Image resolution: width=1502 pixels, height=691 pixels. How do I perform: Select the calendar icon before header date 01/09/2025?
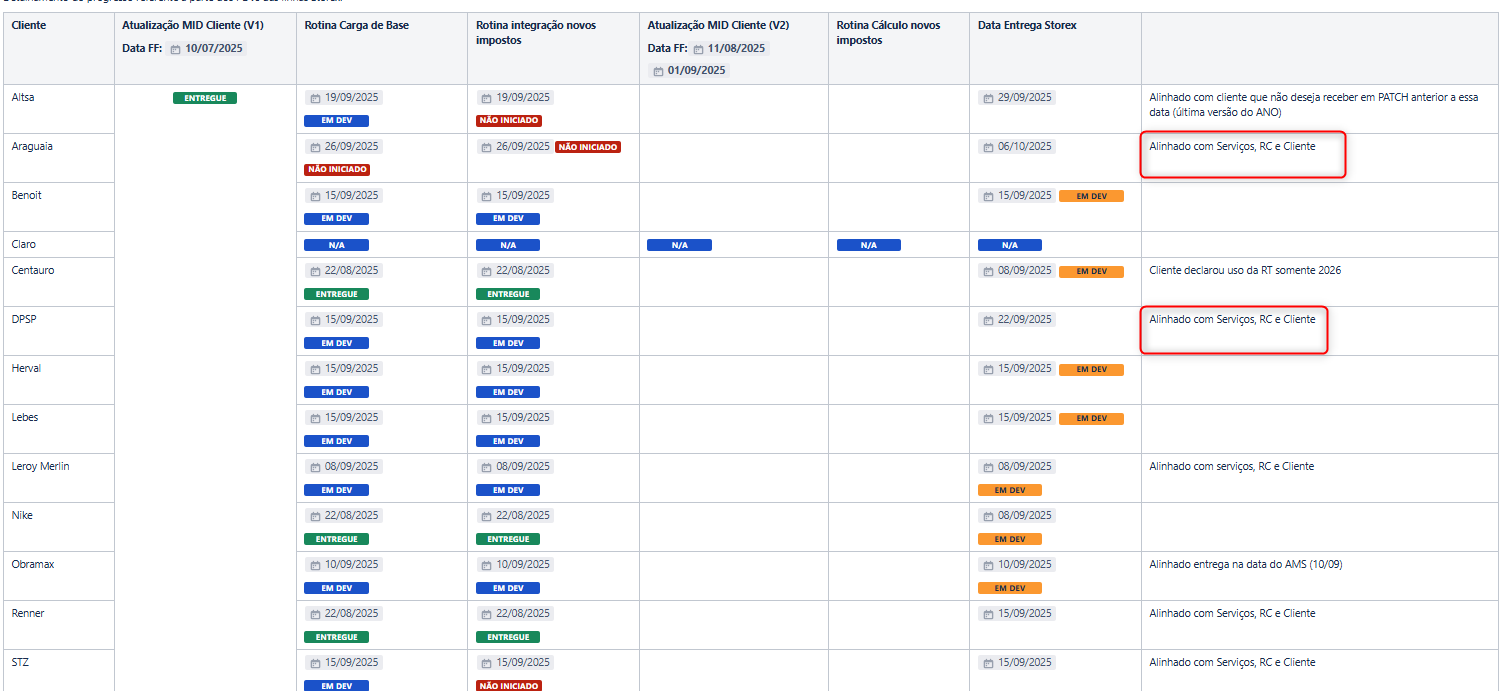[658, 71]
